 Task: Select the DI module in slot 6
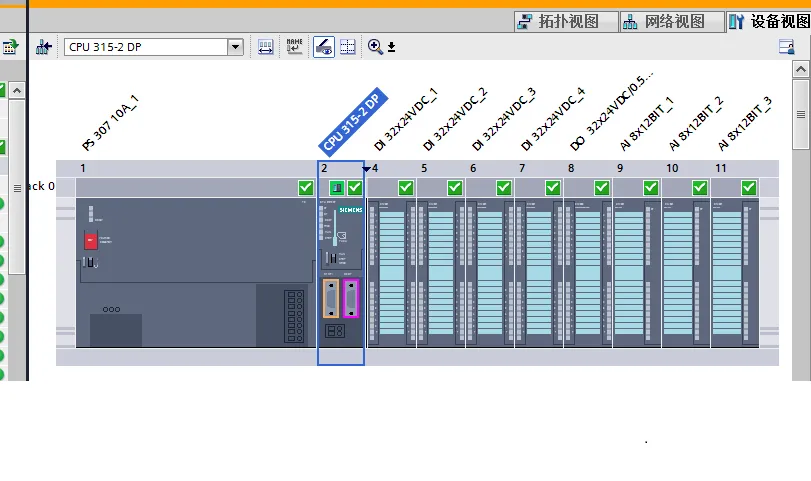(x=490, y=273)
